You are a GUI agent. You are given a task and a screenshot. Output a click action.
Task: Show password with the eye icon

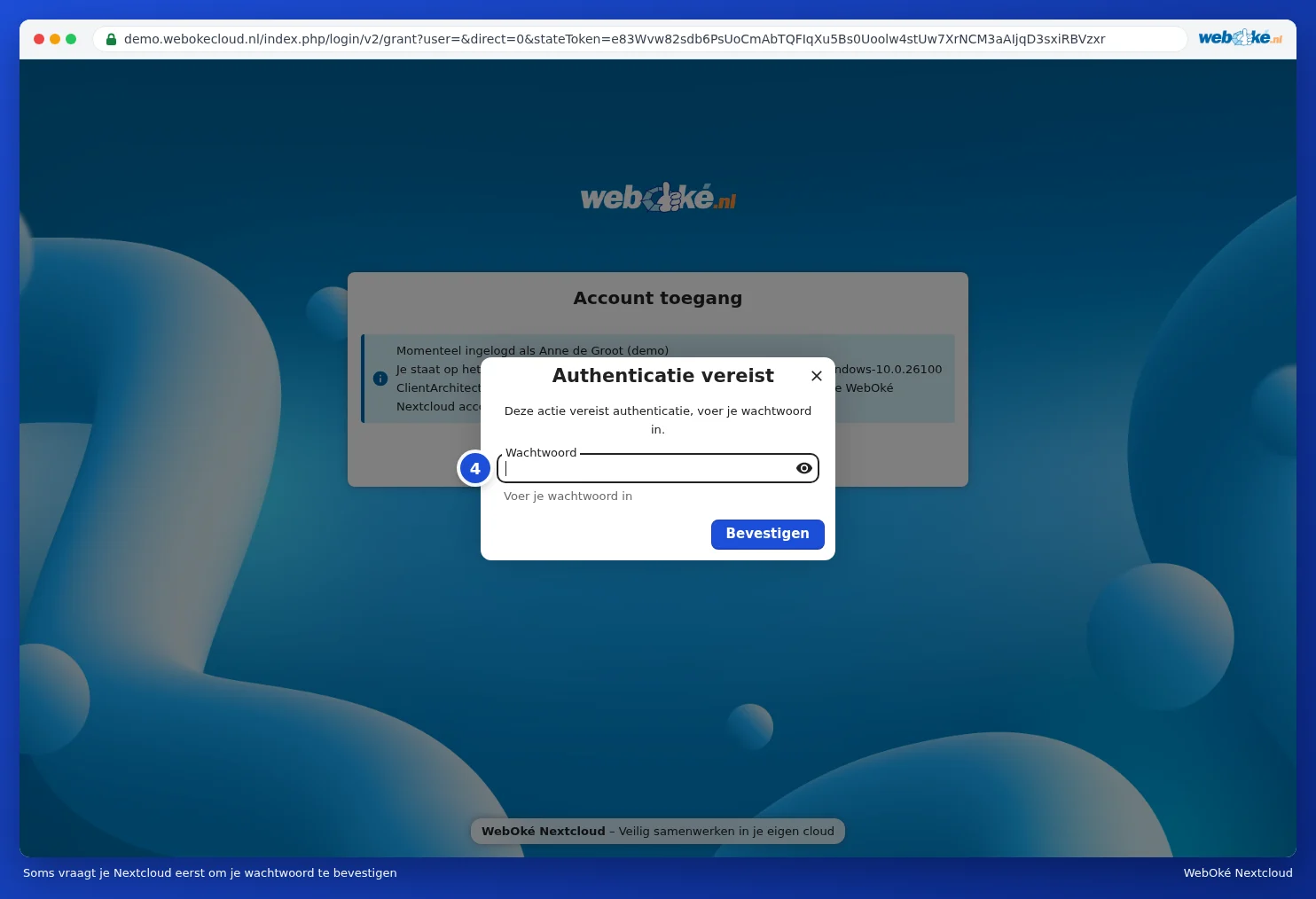coord(804,468)
